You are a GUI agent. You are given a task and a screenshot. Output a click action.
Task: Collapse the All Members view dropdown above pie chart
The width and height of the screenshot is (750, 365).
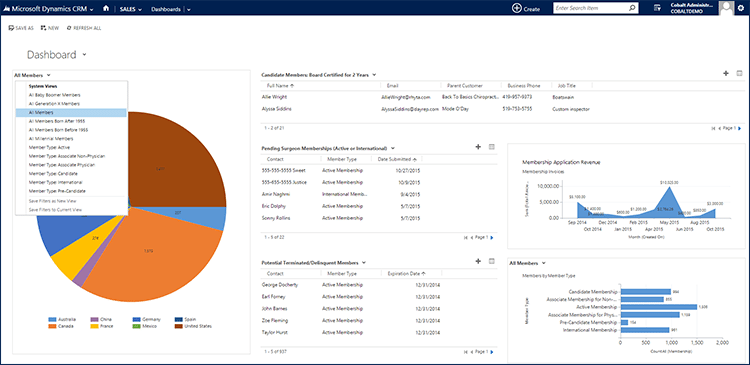pyautogui.click(x=49, y=75)
